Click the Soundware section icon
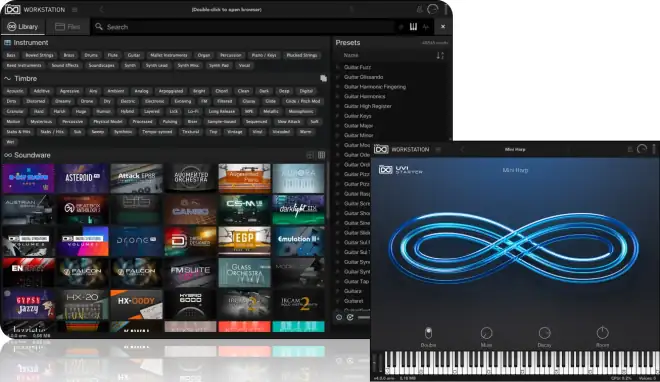Viewport: 660px width, 382px height. point(8,155)
